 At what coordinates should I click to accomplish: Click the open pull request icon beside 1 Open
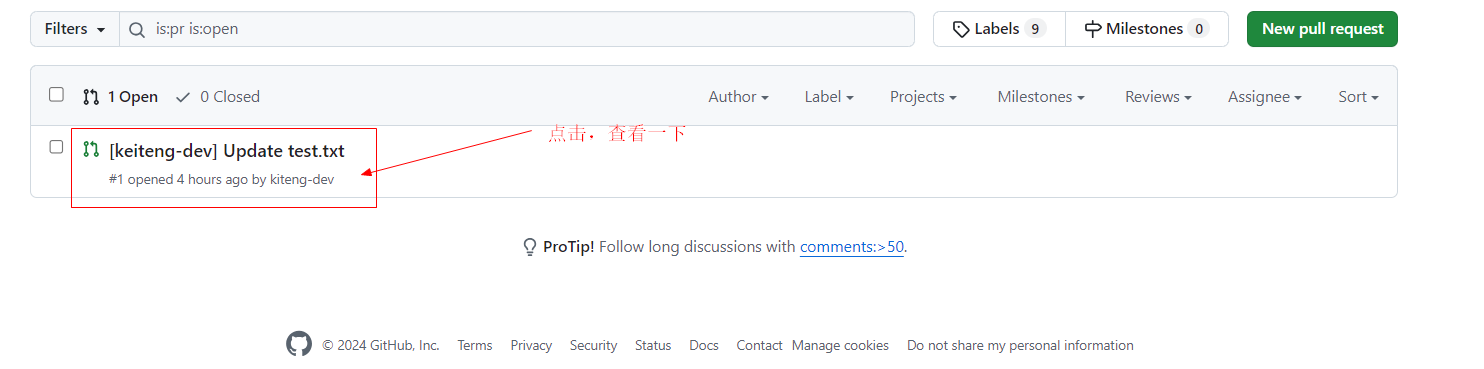coord(91,97)
